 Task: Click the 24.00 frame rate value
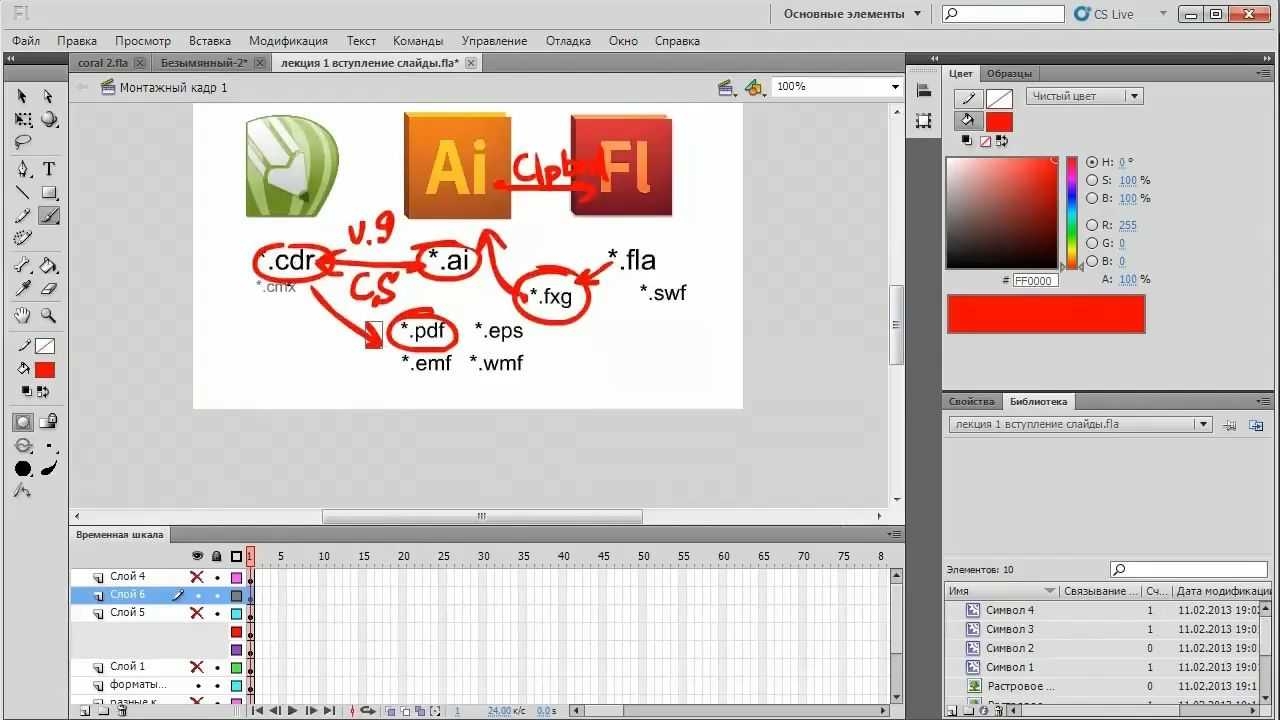pos(498,711)
